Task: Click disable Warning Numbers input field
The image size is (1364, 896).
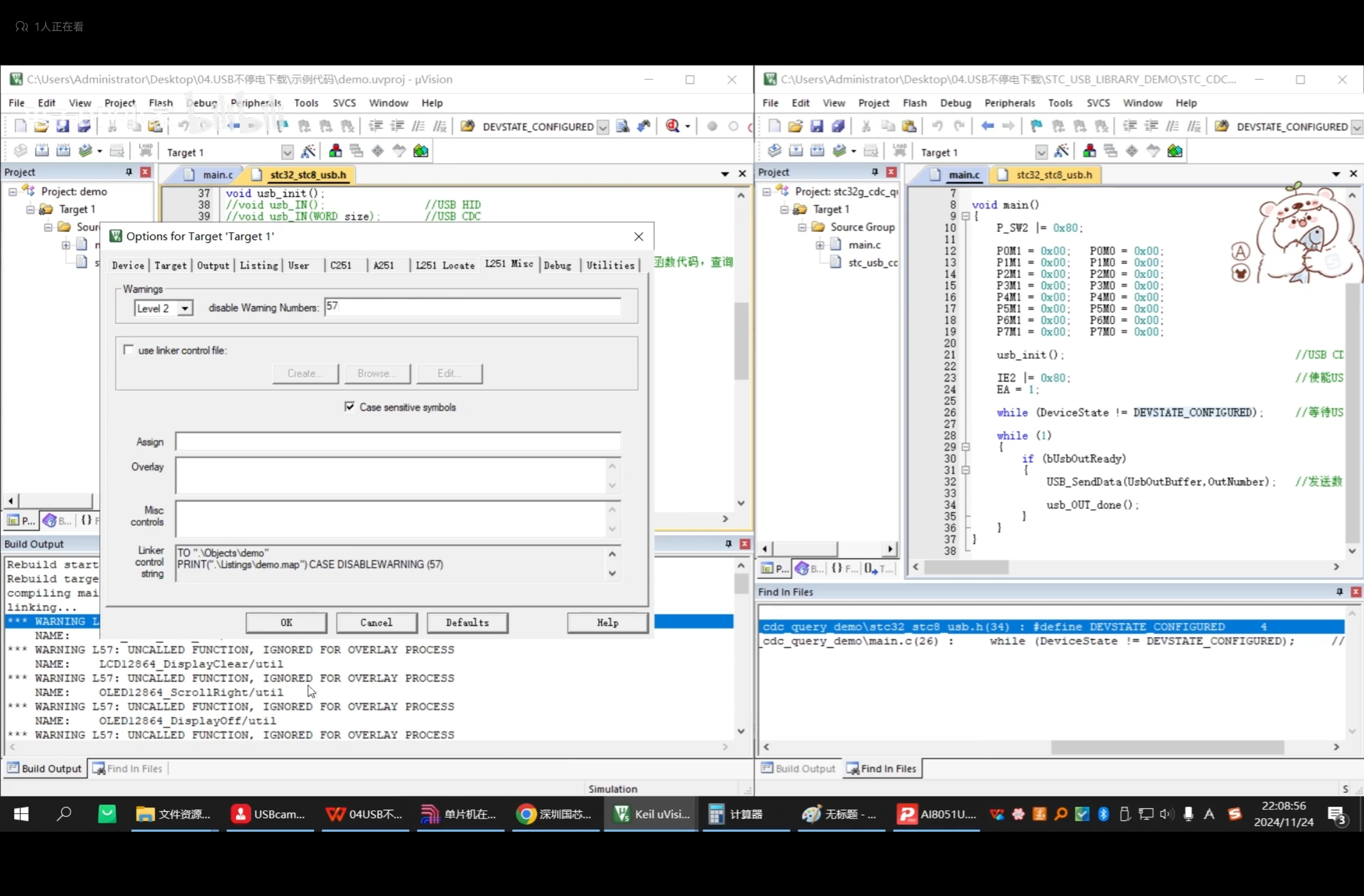Action: pyautogui.click(x=472, y=307)
